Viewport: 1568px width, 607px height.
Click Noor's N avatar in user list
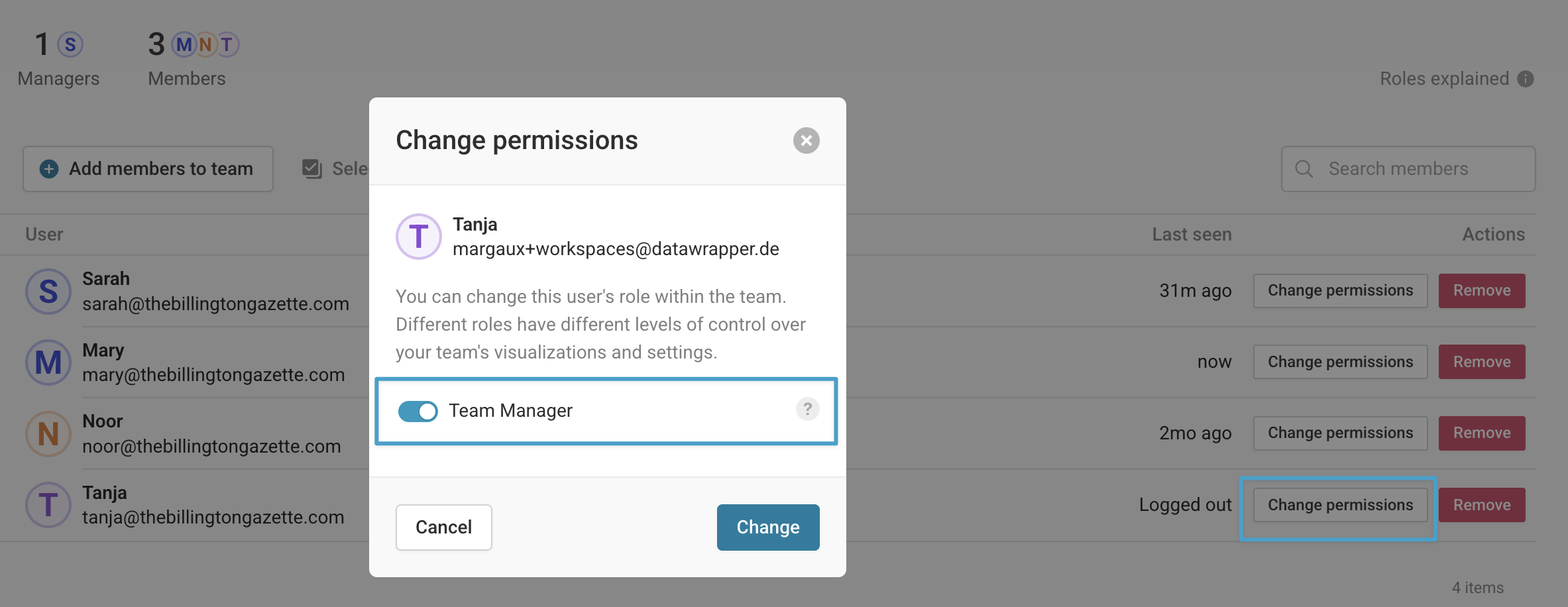click(48, 434)
